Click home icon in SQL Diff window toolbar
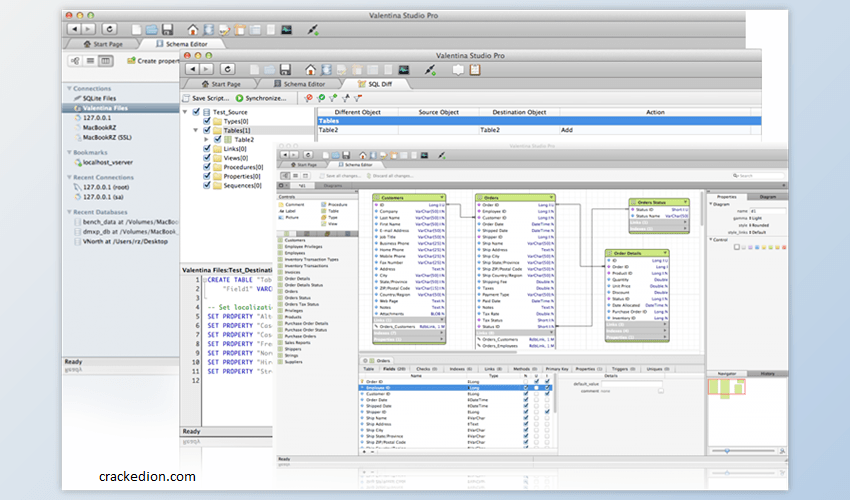This screenshot has width=850, height=500. pyautogui.click(x=310, y=69)
